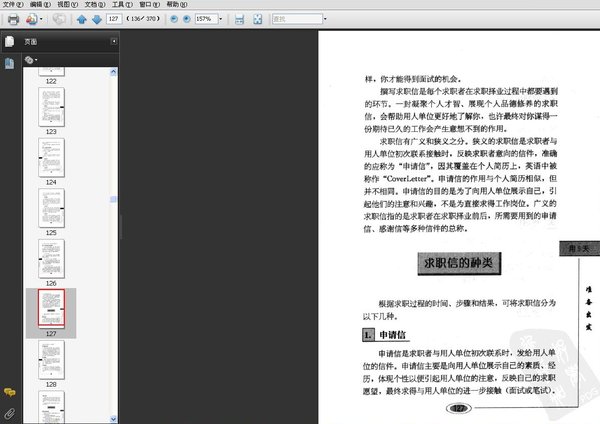Open the find options dropdown arrow
The height and width of the screenshot is (424, 600).
[325, 19]
